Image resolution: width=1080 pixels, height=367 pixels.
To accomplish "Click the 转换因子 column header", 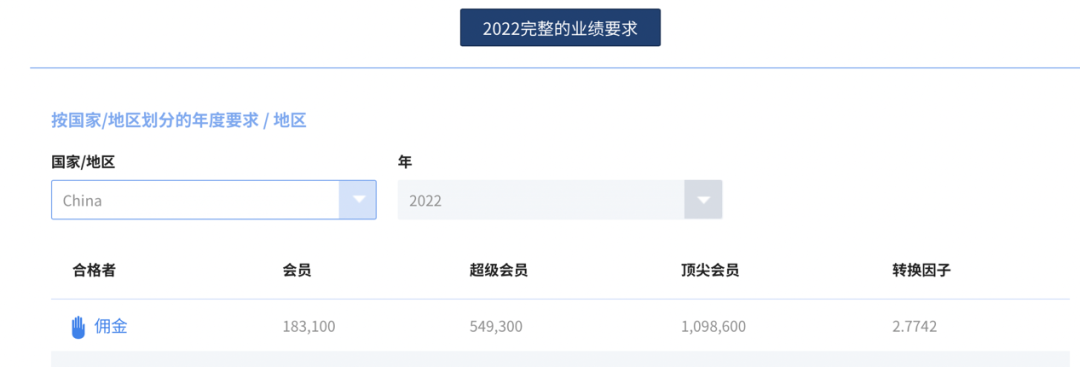I will click(x=922, y=271).
